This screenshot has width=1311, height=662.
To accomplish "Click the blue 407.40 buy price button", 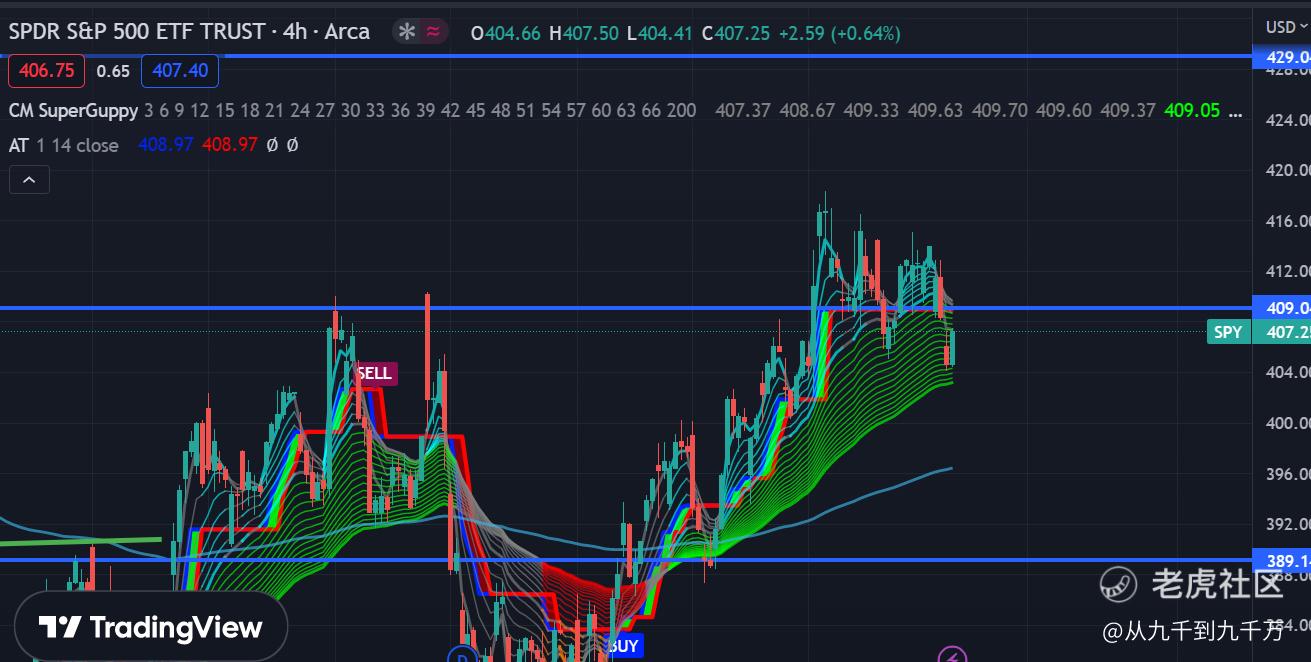I will (x=180, y=71).
